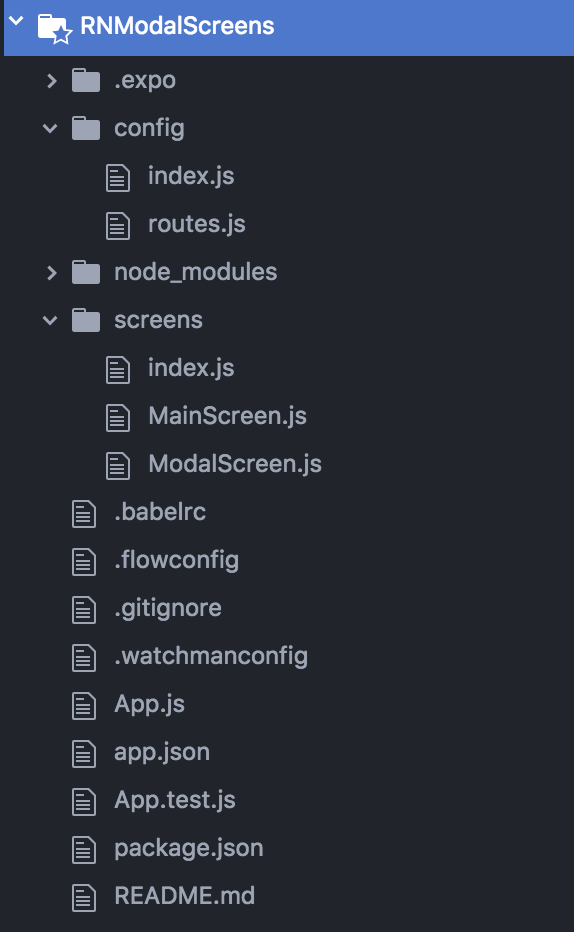Viewport: 574px width, 932px height.
Task: Open App.js from the project root
Action: pos(149,704)
